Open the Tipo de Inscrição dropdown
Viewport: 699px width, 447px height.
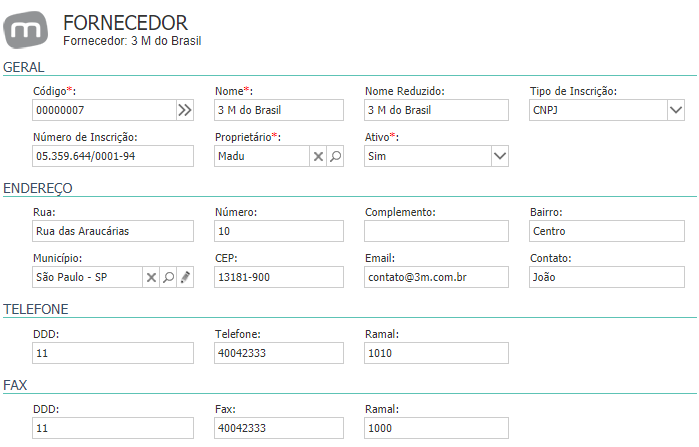pyautogui.click(x=676, y=110)
